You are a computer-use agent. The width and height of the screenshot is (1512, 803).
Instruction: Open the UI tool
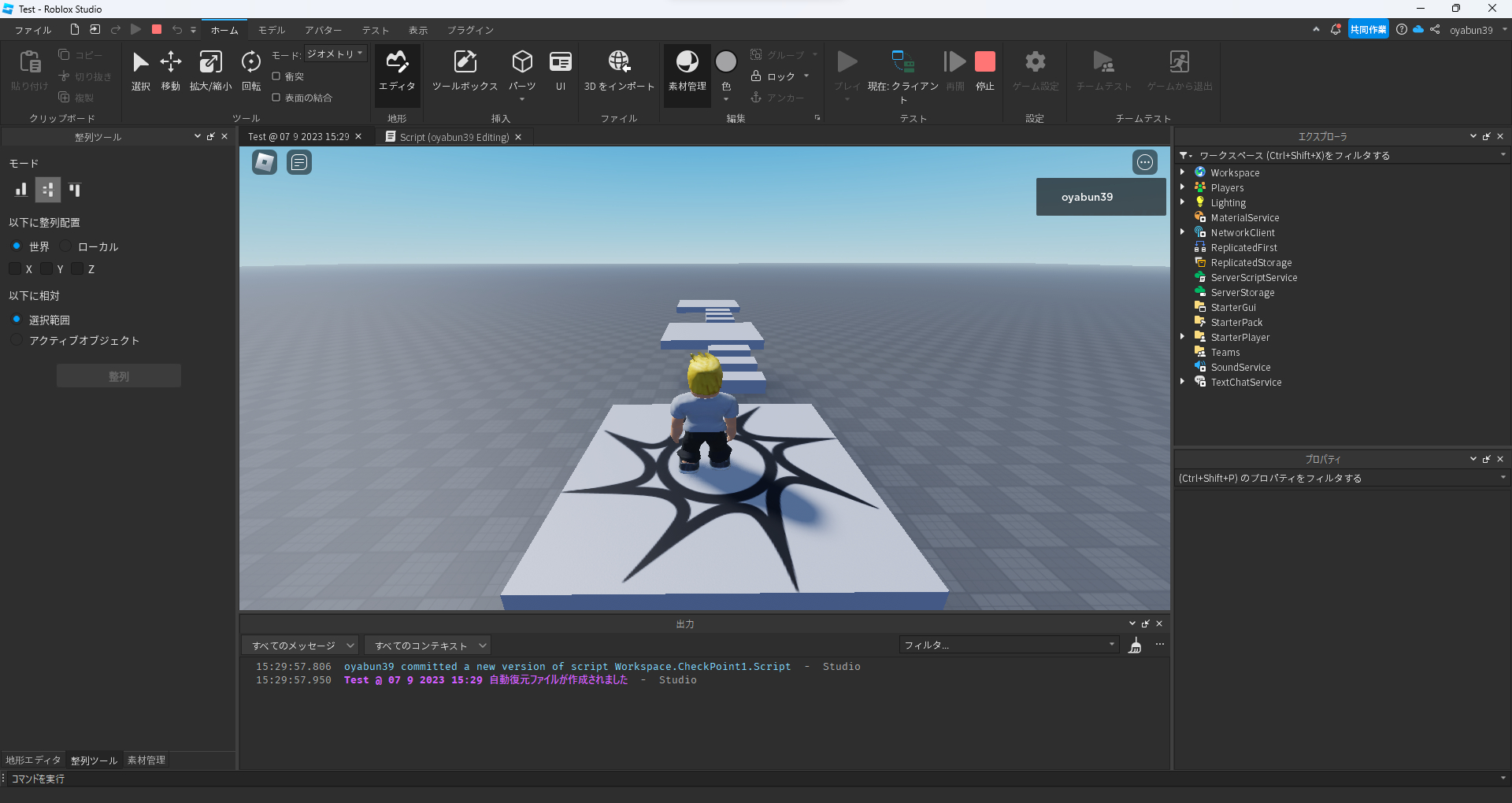pos(561,71)
